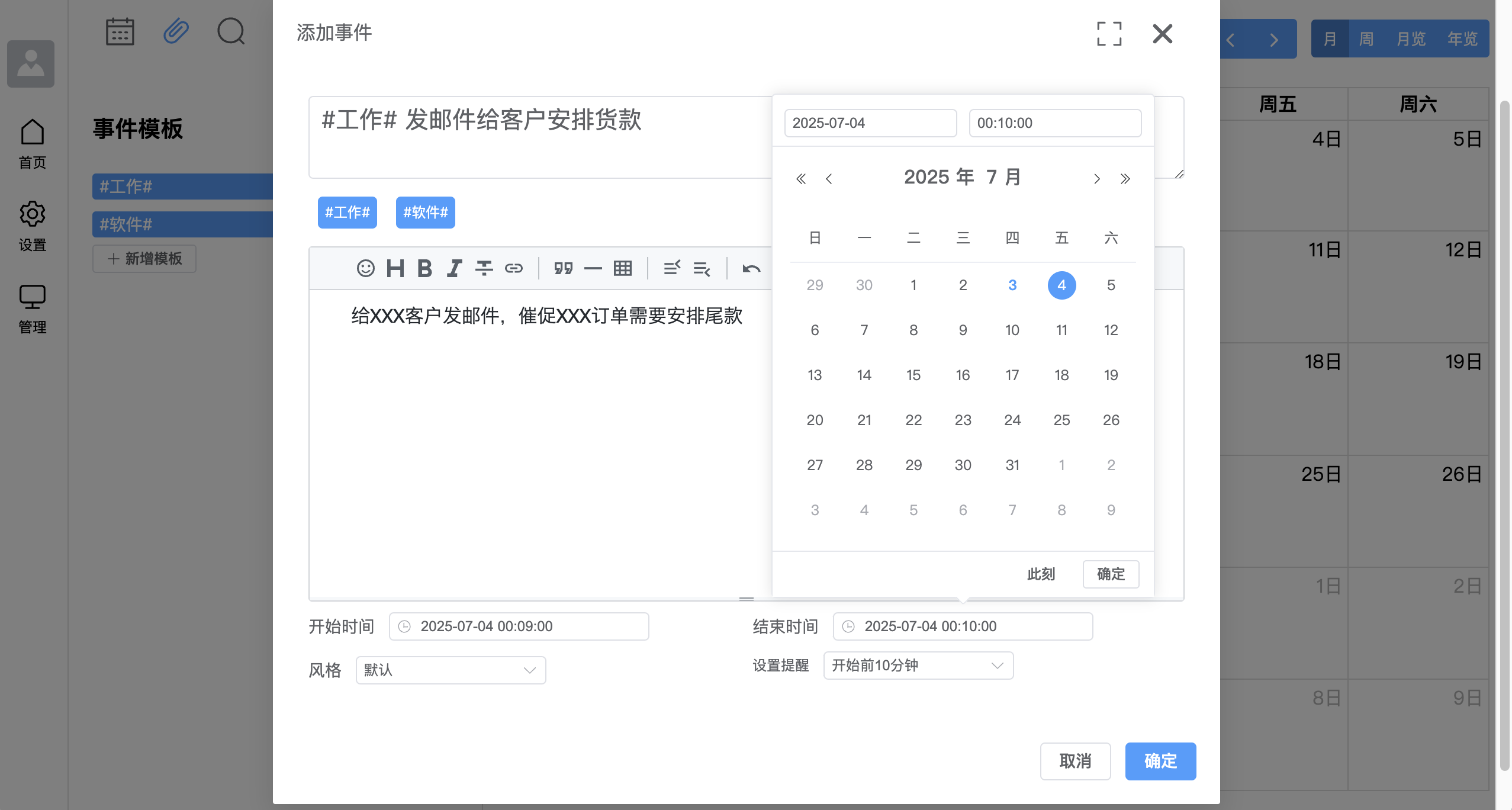This screenshot has width=1512, height=810.
Task: Click the 12日 cell in background calendar
Action: click(x=1418, y=287)
